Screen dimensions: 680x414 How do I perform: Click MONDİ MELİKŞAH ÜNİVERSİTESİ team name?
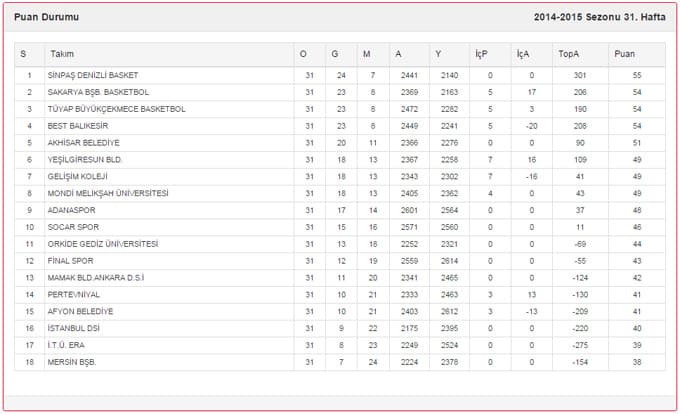pyautogui.click(x=108, y=193)
